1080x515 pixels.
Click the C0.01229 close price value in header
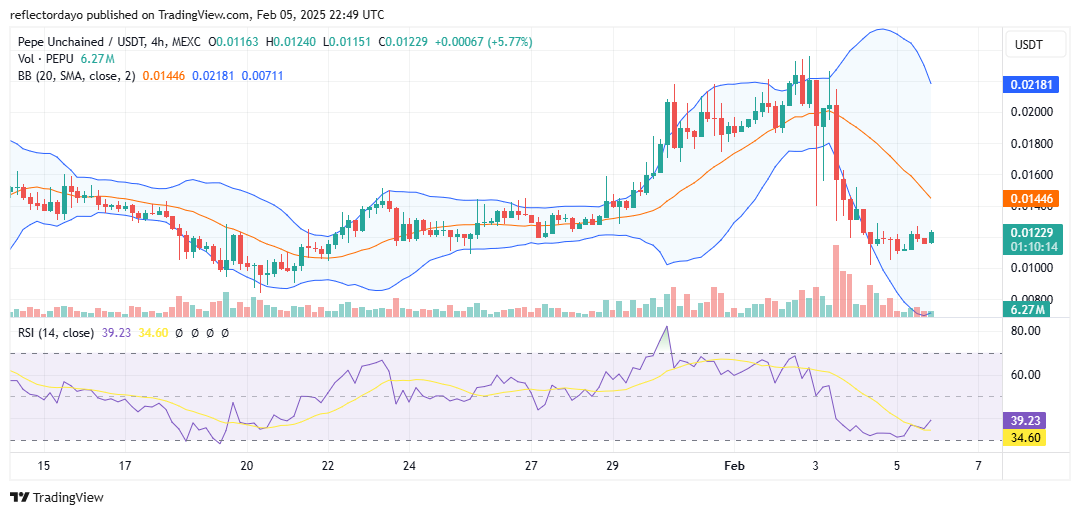[403, 42]
